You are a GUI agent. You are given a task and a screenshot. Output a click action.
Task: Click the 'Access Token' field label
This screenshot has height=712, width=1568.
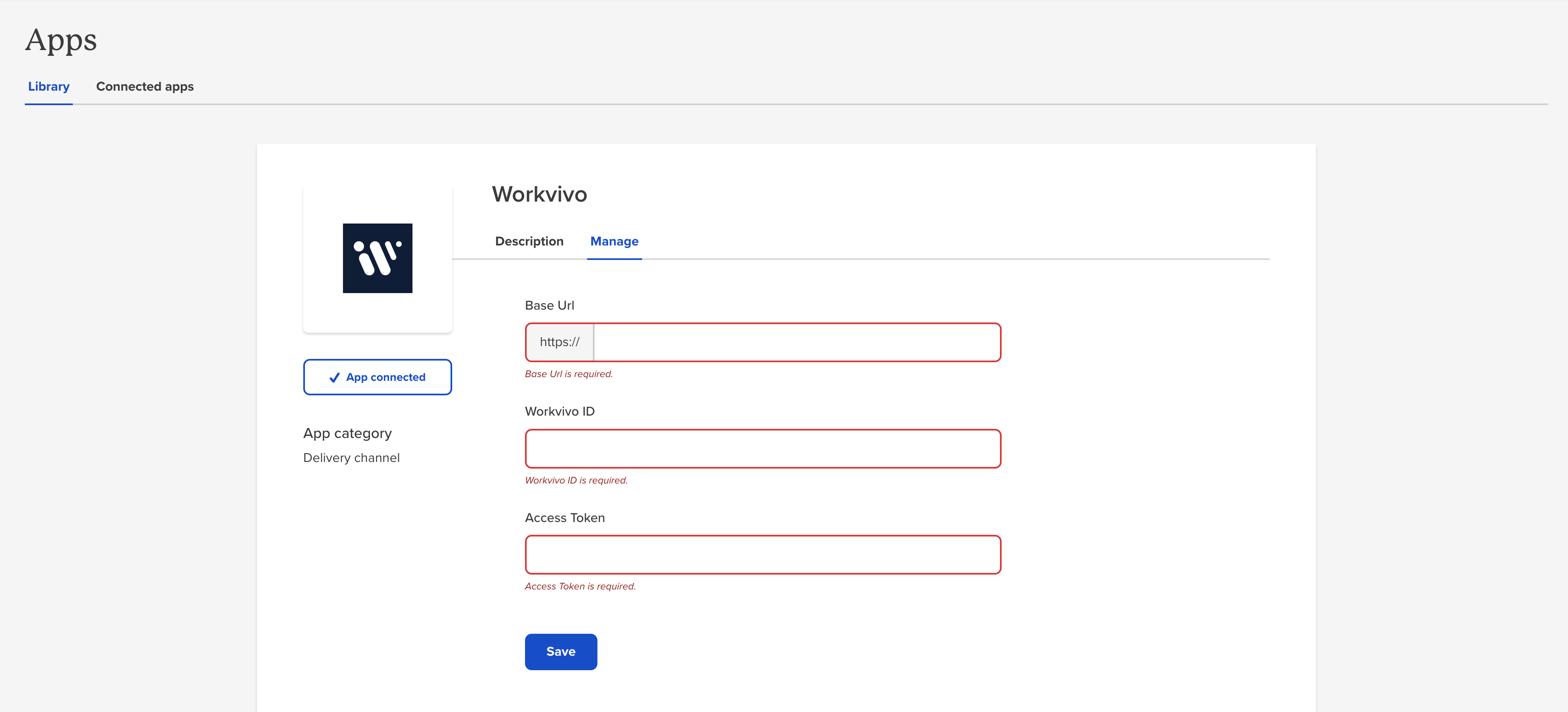565,518
